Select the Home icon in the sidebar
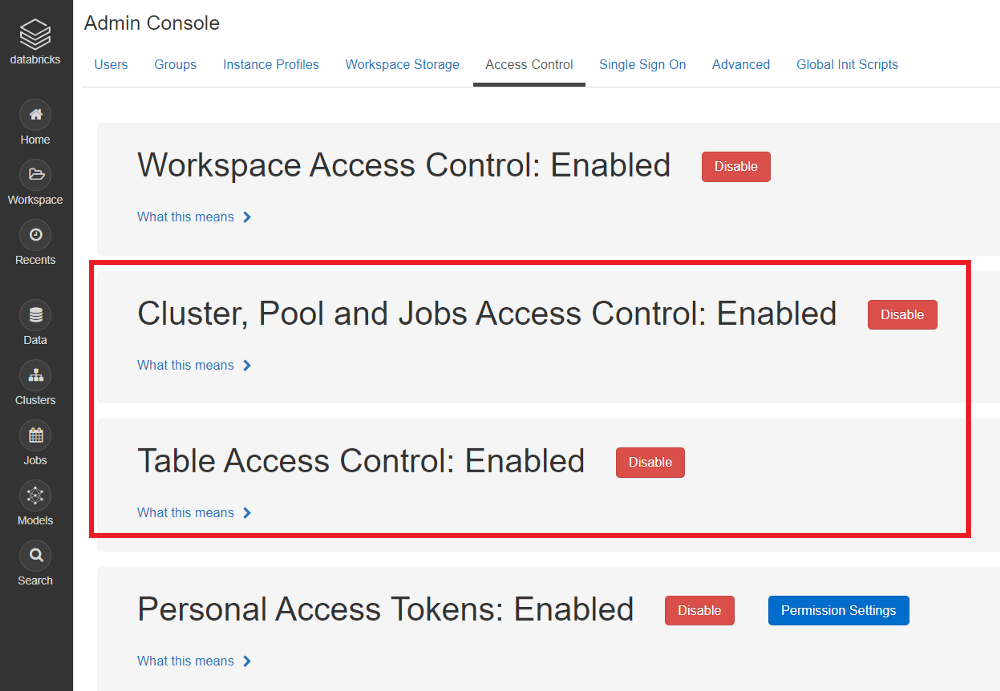Viewport: 1000px width, 691px height. (x=35, y=115)
